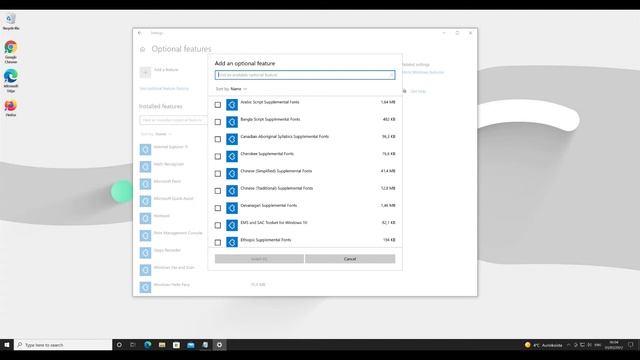The image size is (640, 360).
Task: Click the Windows Fax and Scan icon
Action: (x=145, y=270)
